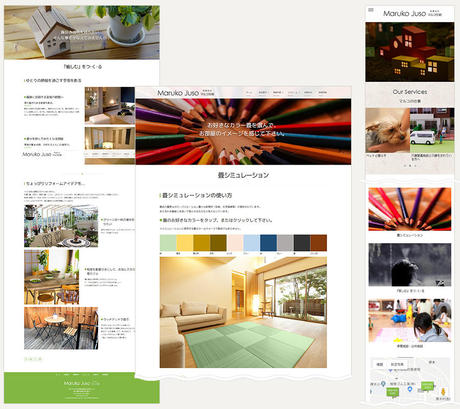Open the children playing thumbnail
This screenshot has width=460, height=409.
[x=410, y=321]
